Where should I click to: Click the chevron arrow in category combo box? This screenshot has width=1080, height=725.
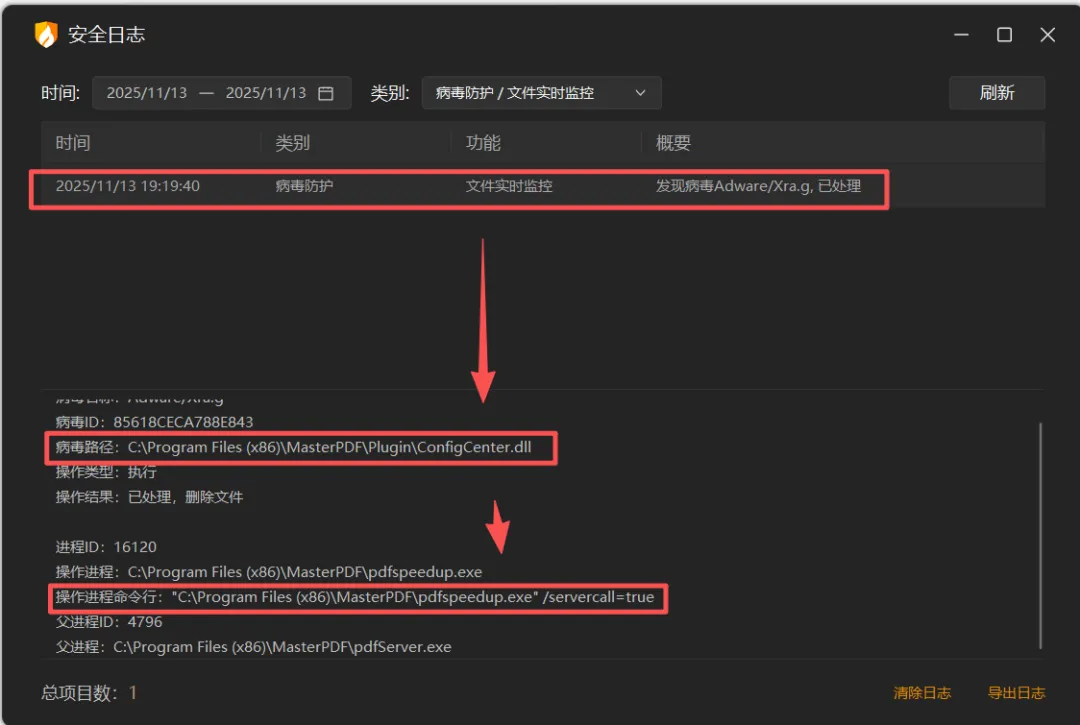pyautogui.click(x=641, y=93)
